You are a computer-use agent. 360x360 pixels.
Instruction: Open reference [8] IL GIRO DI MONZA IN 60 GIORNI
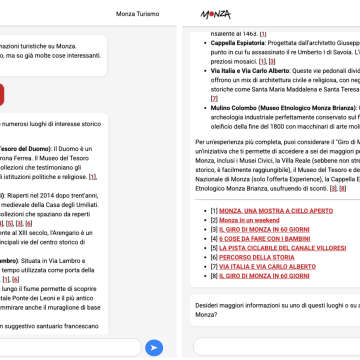point(264,276)
